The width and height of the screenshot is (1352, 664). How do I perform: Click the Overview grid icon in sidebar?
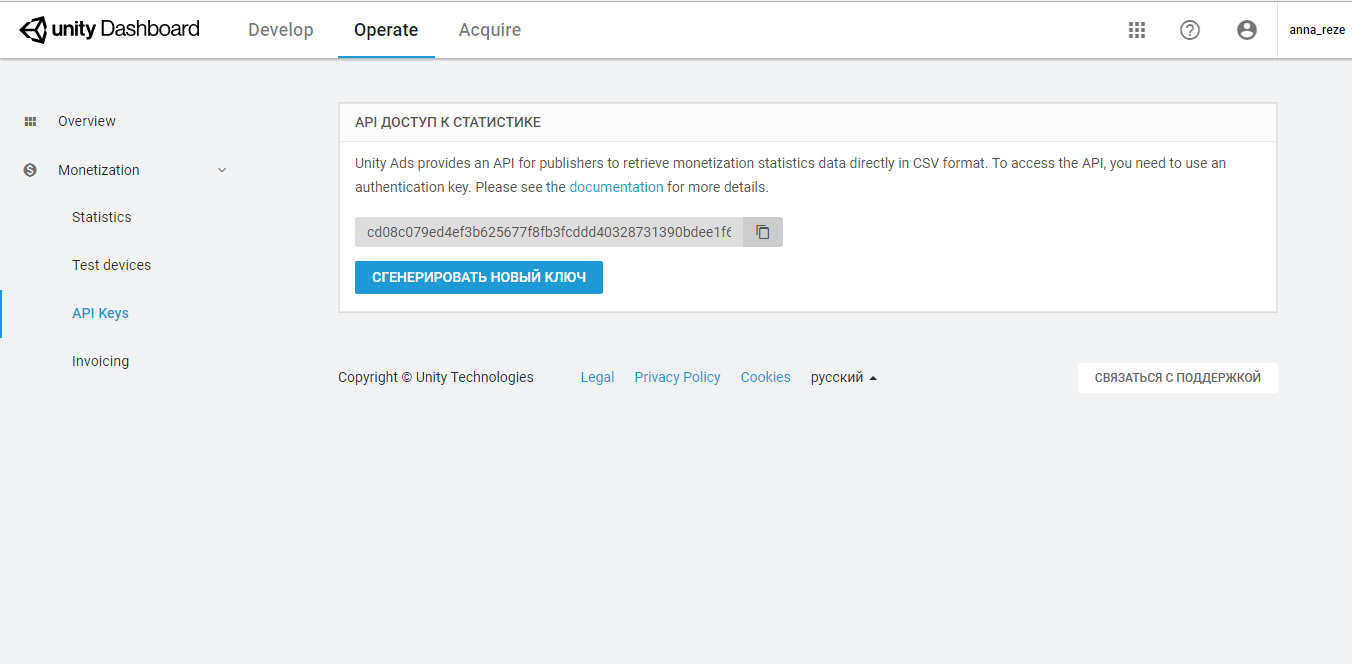point(30,121)
